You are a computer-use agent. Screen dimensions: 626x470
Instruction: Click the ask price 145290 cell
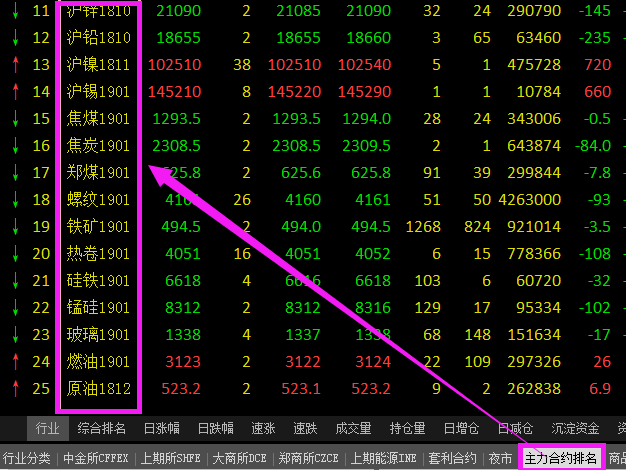pyautogui.click(x=365, y=91)
